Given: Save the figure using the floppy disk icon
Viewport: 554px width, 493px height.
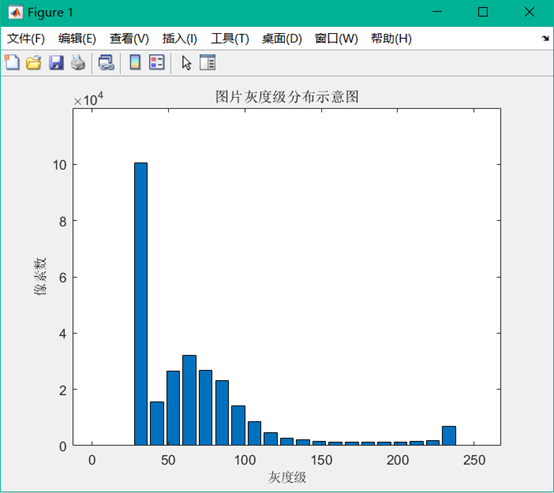Looking at the screenshot, I should [x=56, y=63].
